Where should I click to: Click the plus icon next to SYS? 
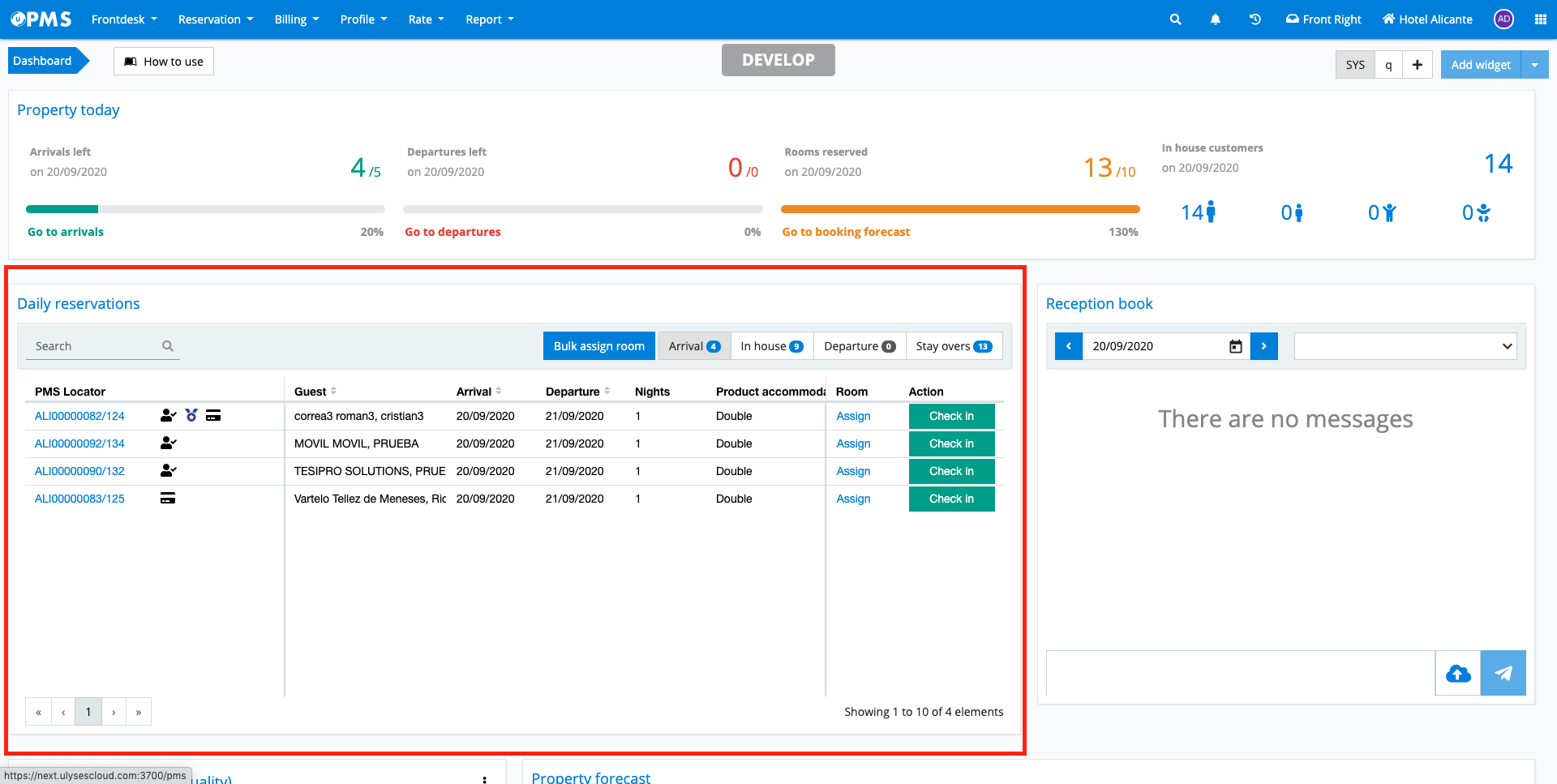click(x=1417, y=65)
